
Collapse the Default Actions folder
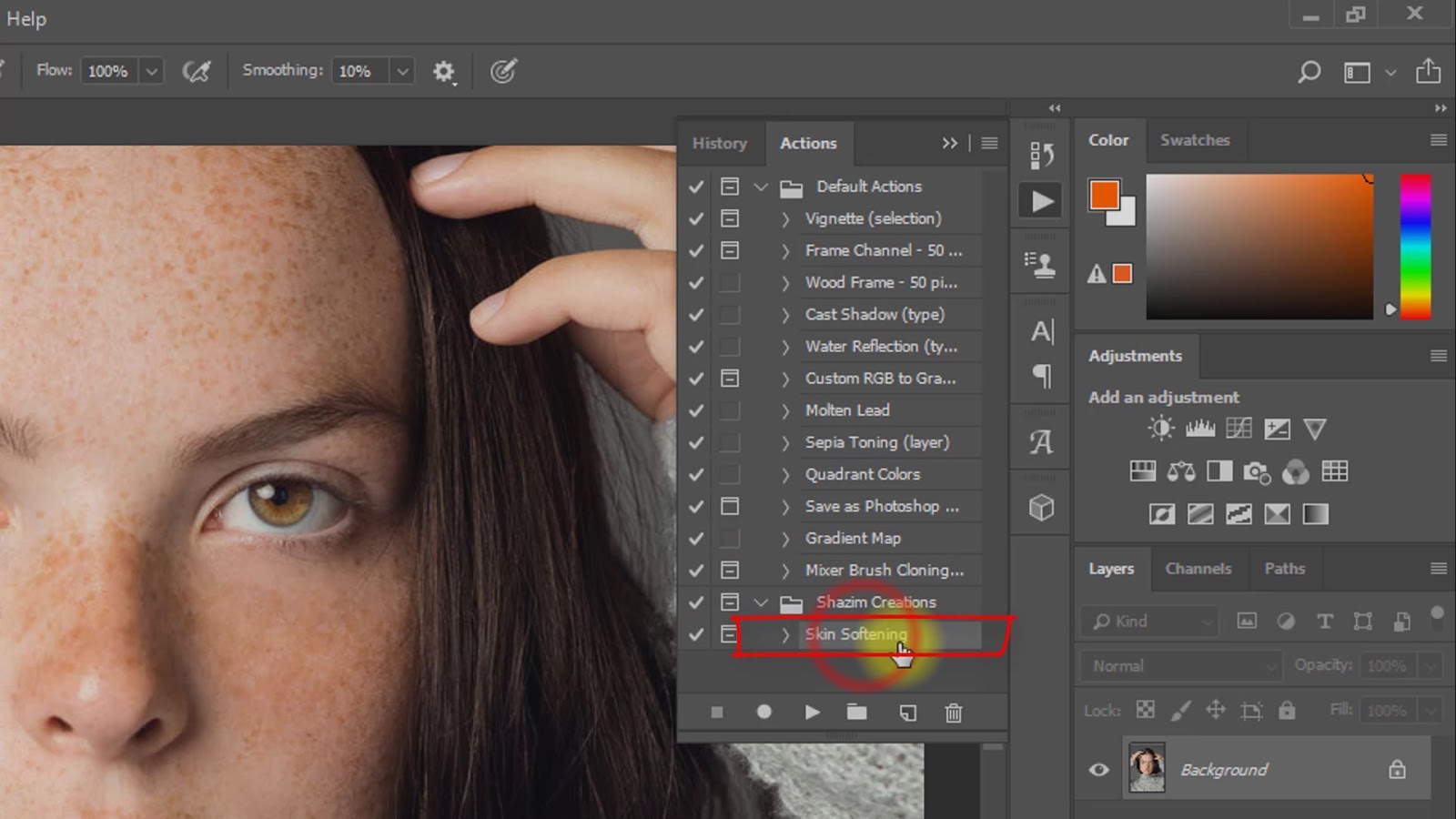coord(761,187)
